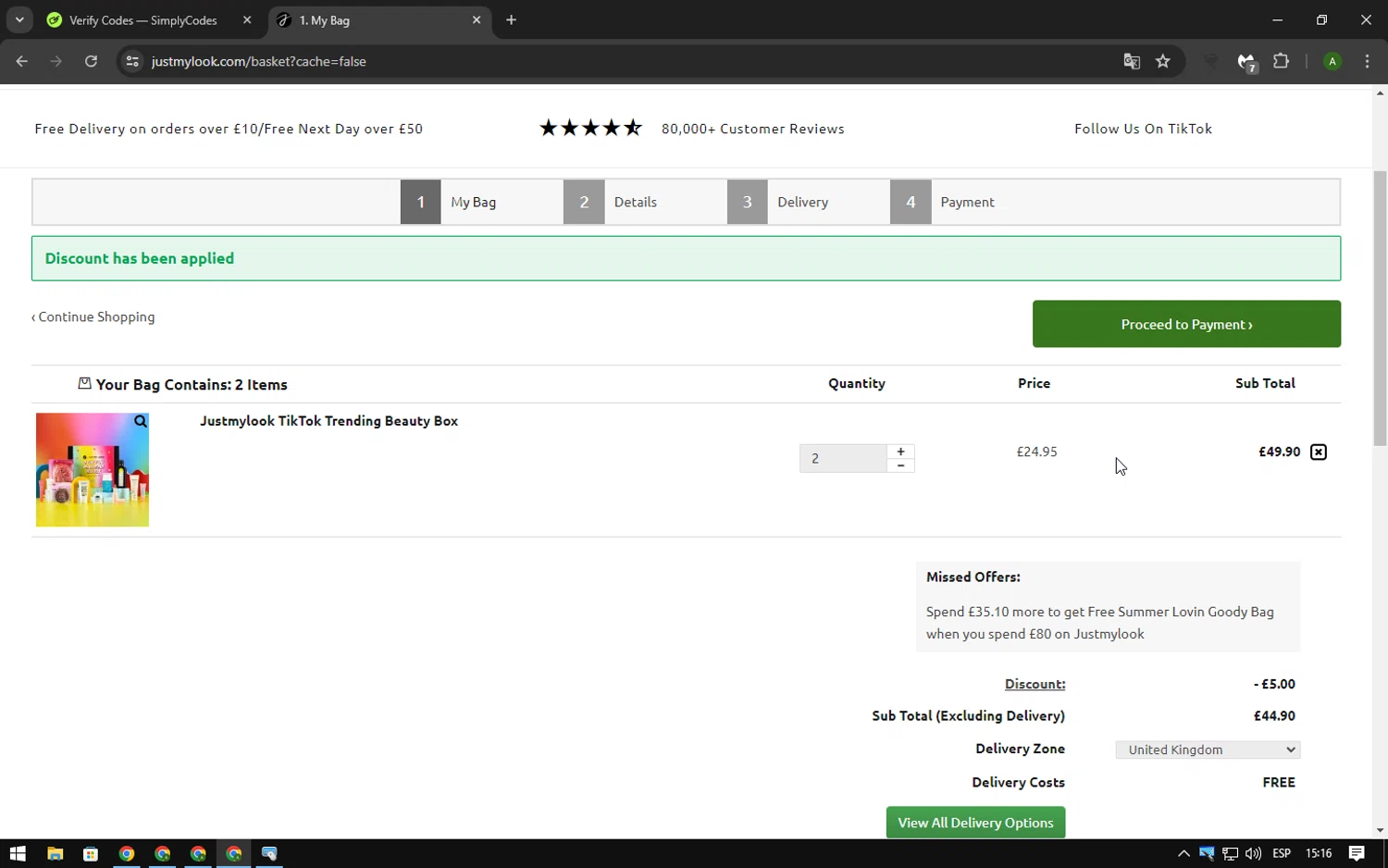This screenshot has height=868, width=1388.
Task: Click the volume speaker icon
Action: point(1253,853)
